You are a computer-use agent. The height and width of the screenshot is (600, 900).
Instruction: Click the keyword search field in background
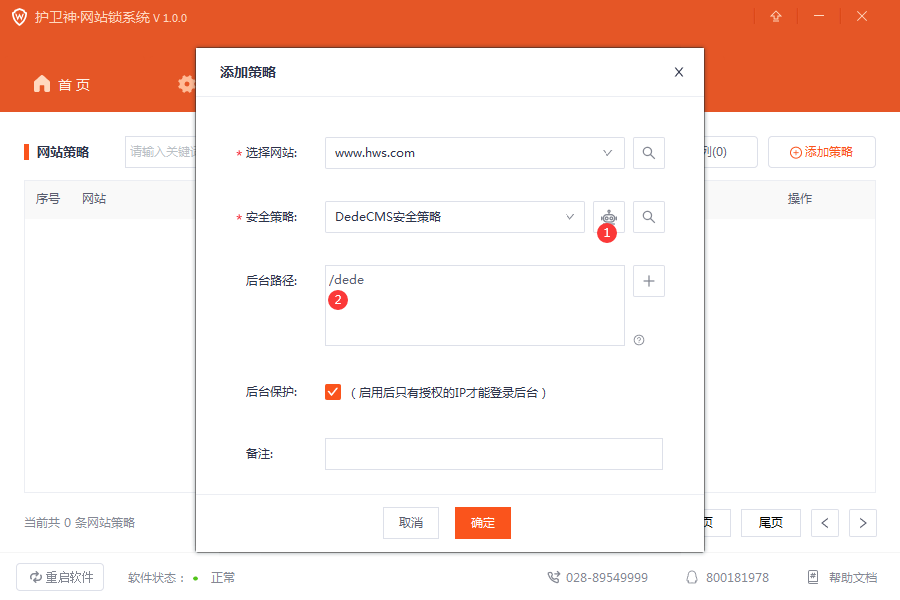pos(161,152)
